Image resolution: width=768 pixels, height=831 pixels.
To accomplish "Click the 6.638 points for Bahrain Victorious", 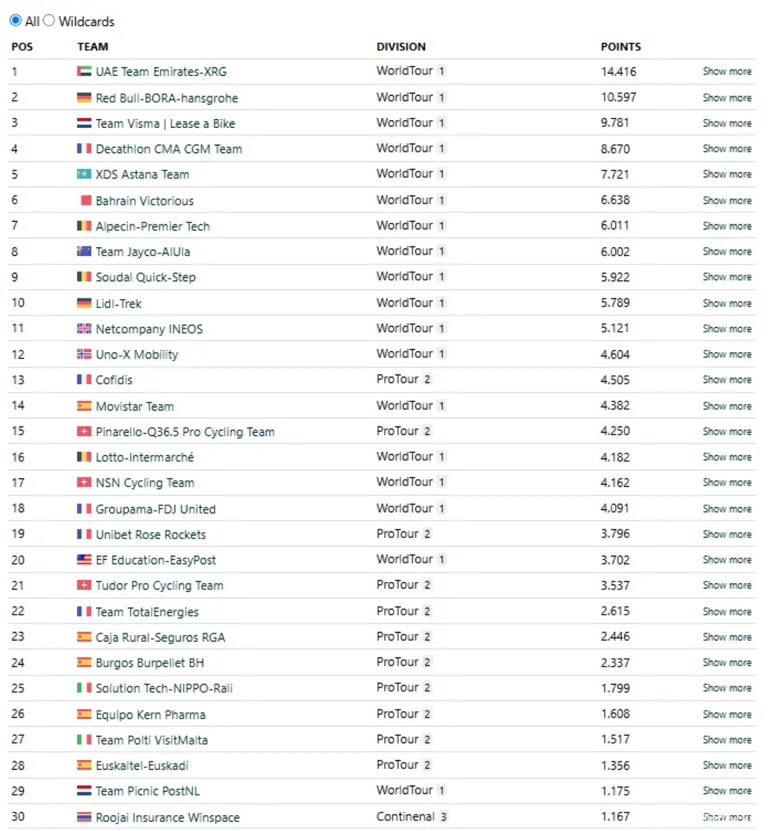I will coord(615,200).
